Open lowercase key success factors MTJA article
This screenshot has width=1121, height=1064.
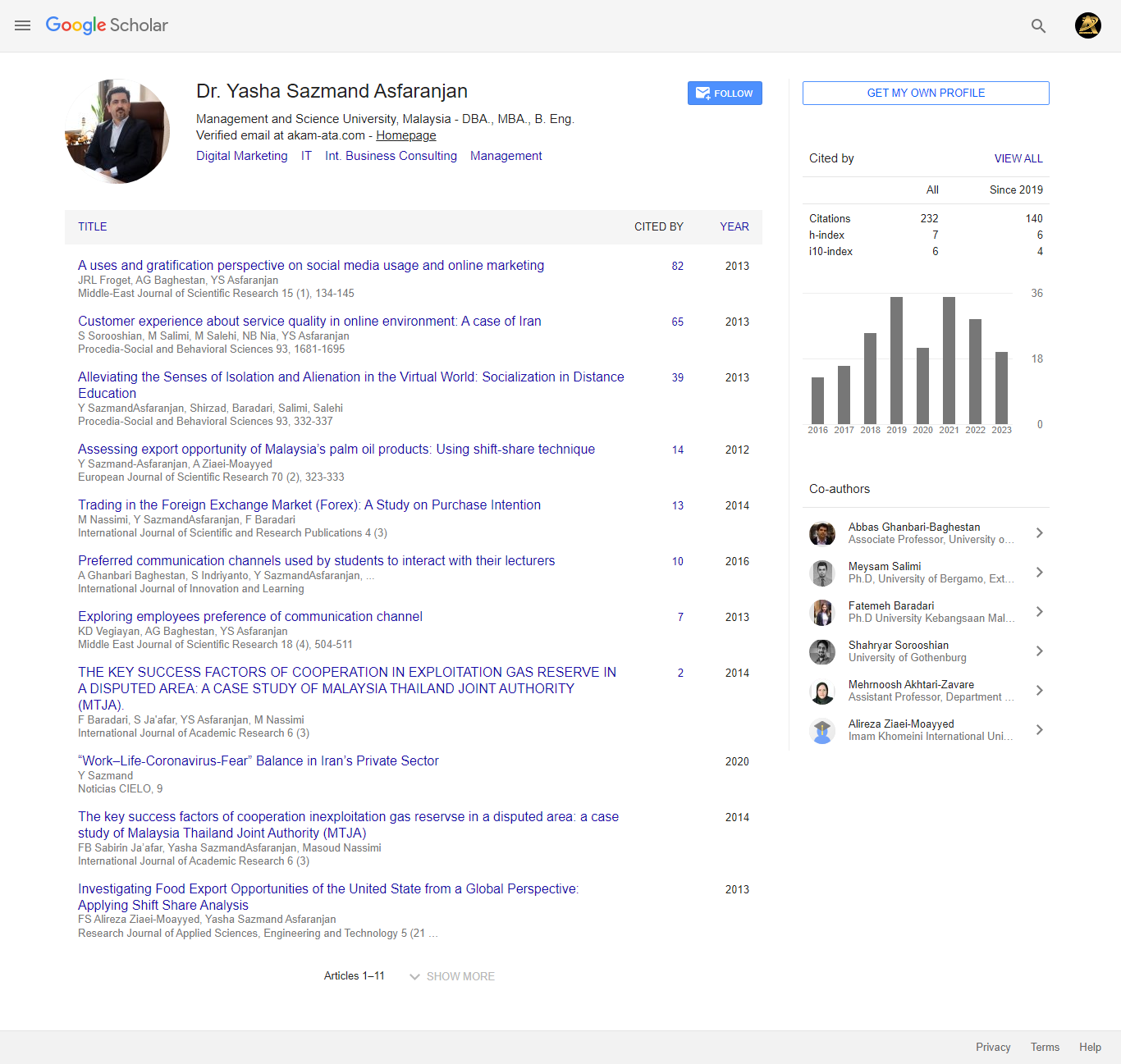click(x=349, y=824)
